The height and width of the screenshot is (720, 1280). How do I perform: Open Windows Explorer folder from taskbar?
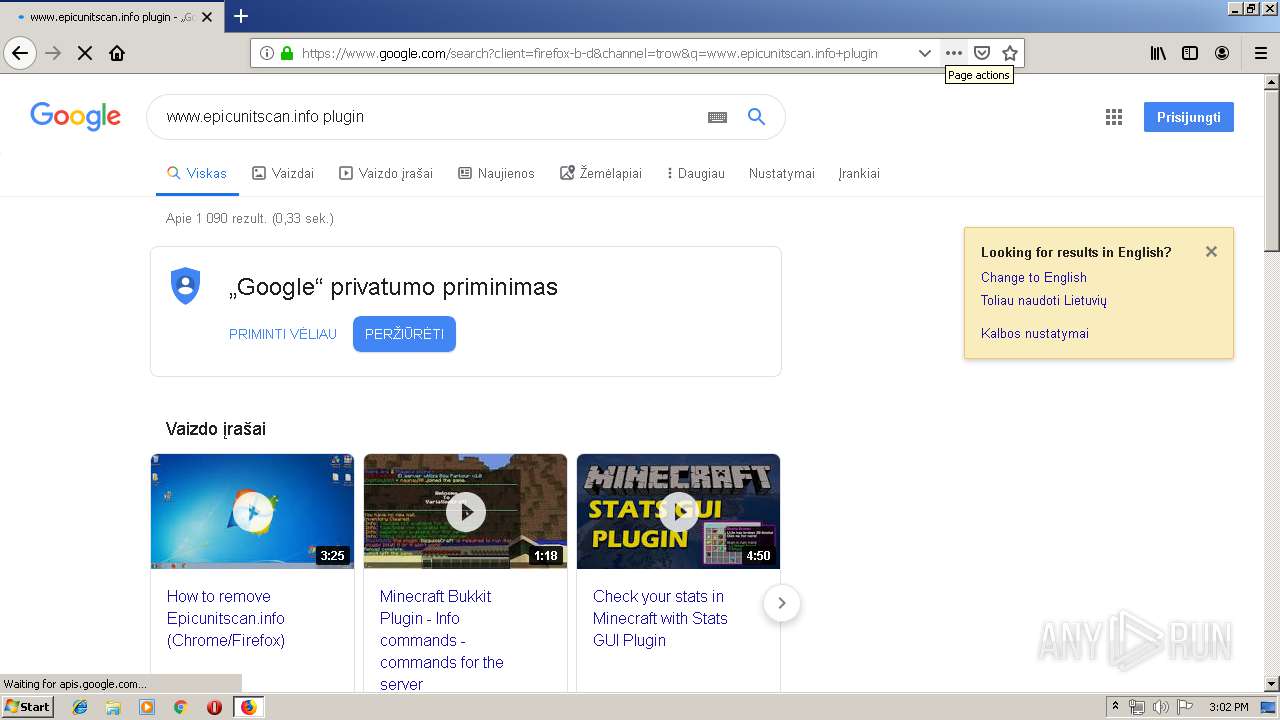click(x=113, y=707)
